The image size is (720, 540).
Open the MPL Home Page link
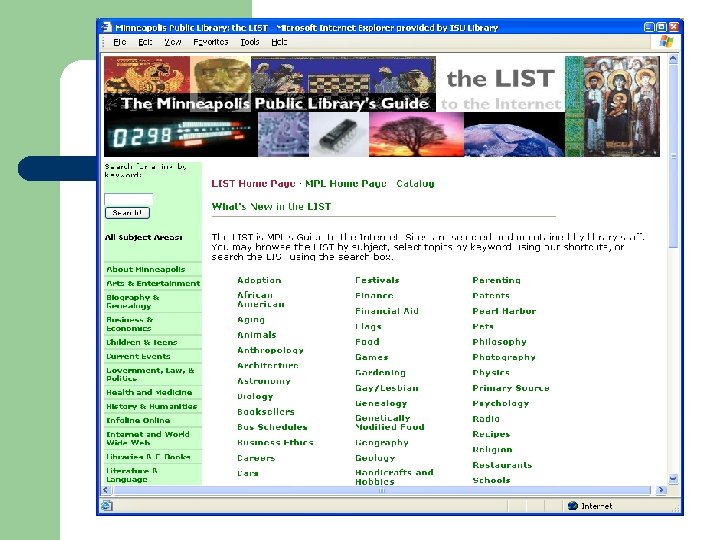[x=346, y=184]
